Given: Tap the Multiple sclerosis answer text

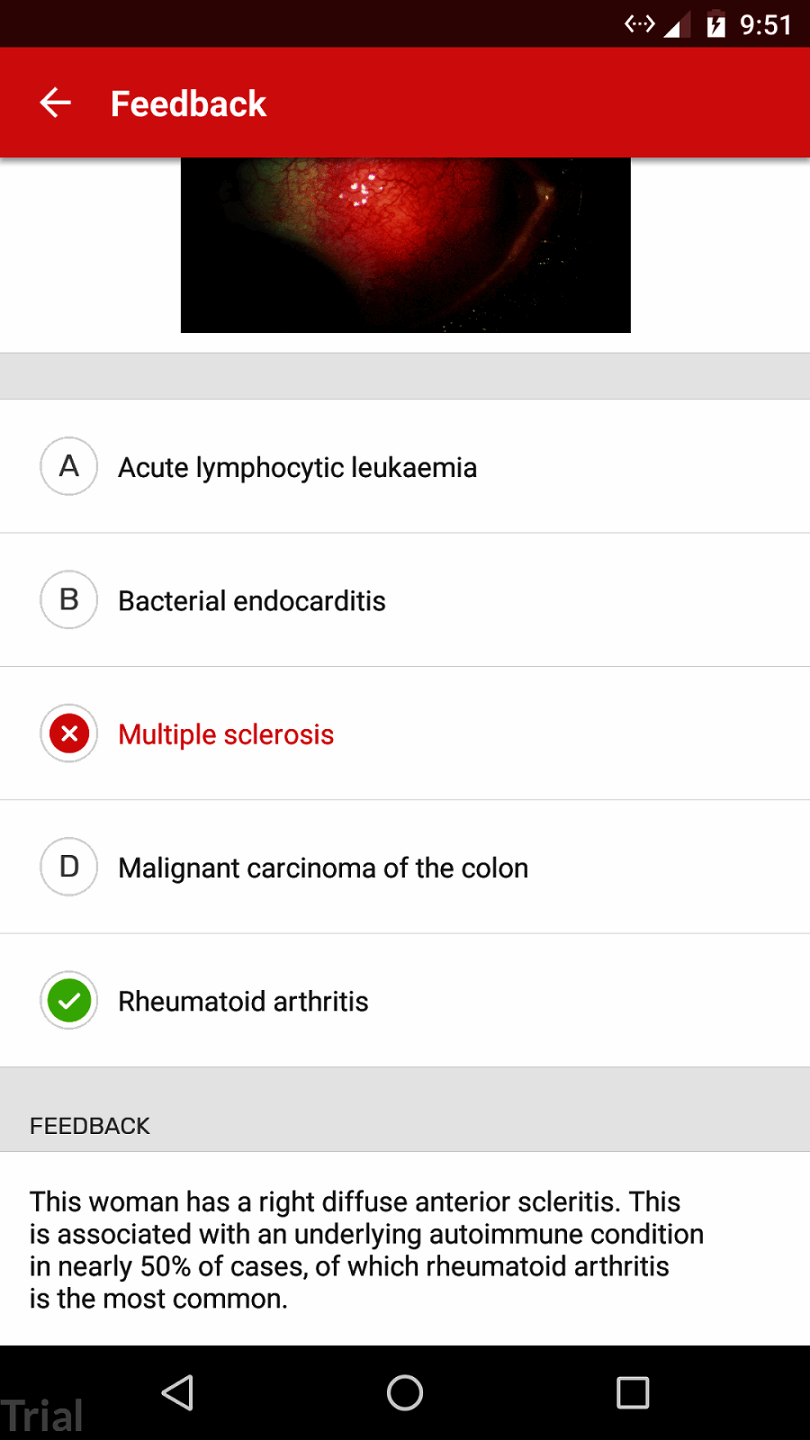Looking at the screenshot, I should pyautogui.click(x=226, y=735).
